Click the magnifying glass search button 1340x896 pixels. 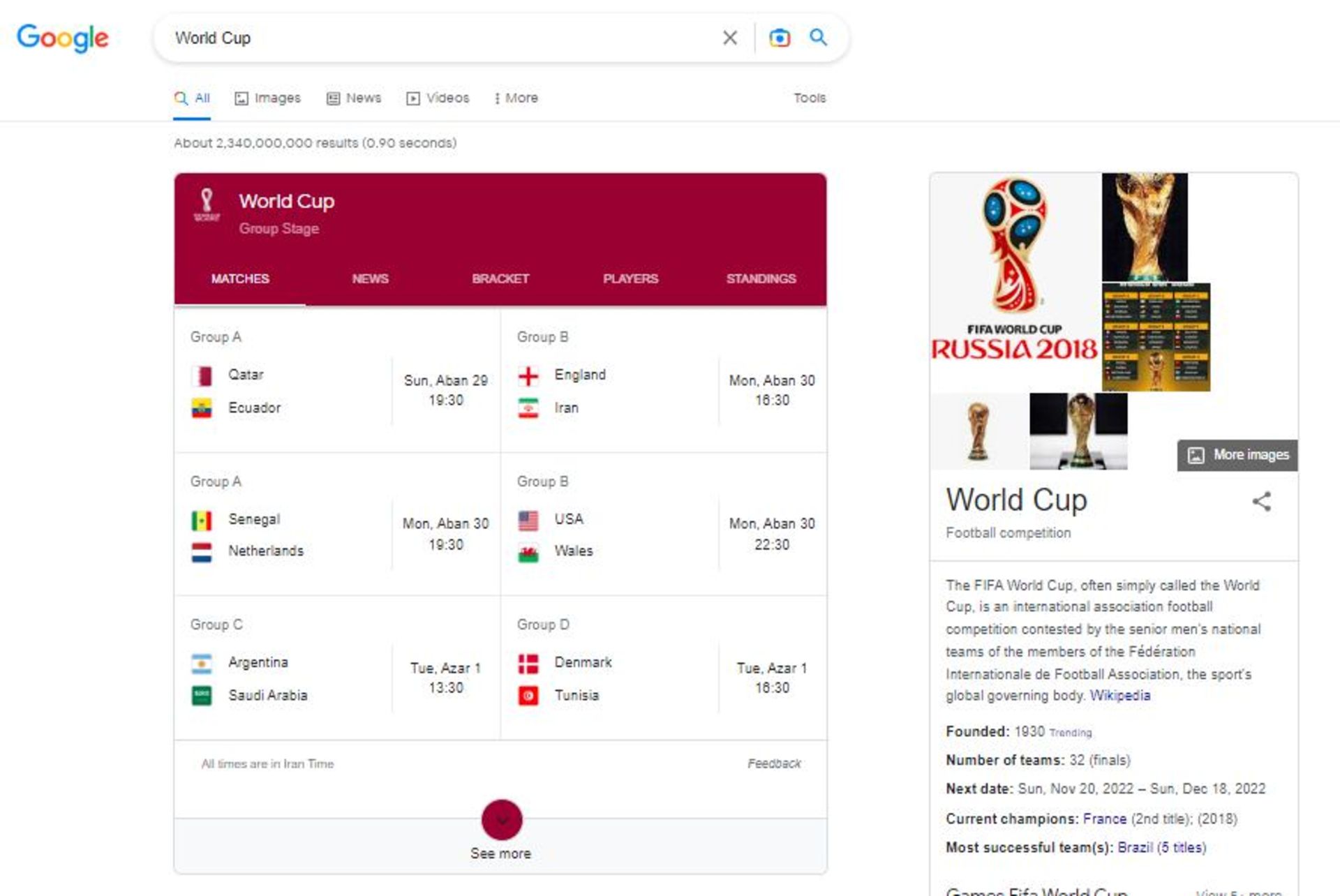(x=818, y=37)
